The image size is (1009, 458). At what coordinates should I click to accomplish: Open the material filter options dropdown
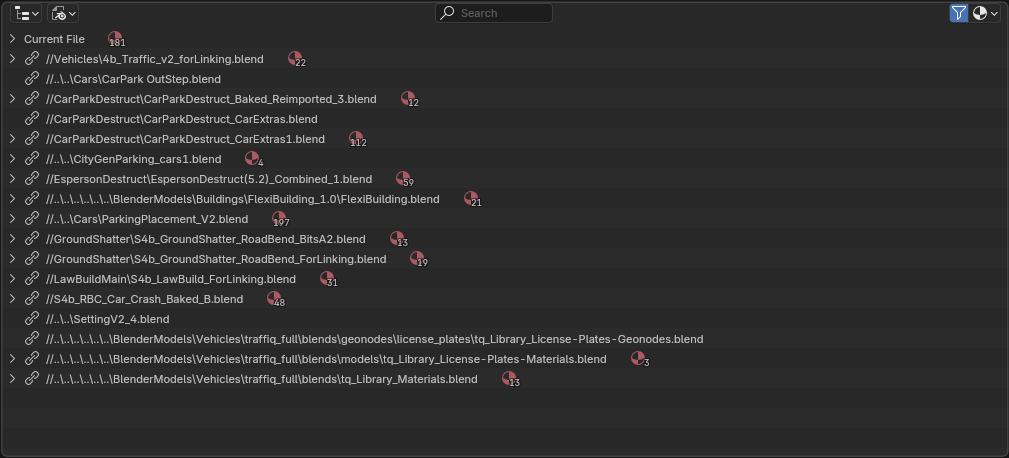985,13
